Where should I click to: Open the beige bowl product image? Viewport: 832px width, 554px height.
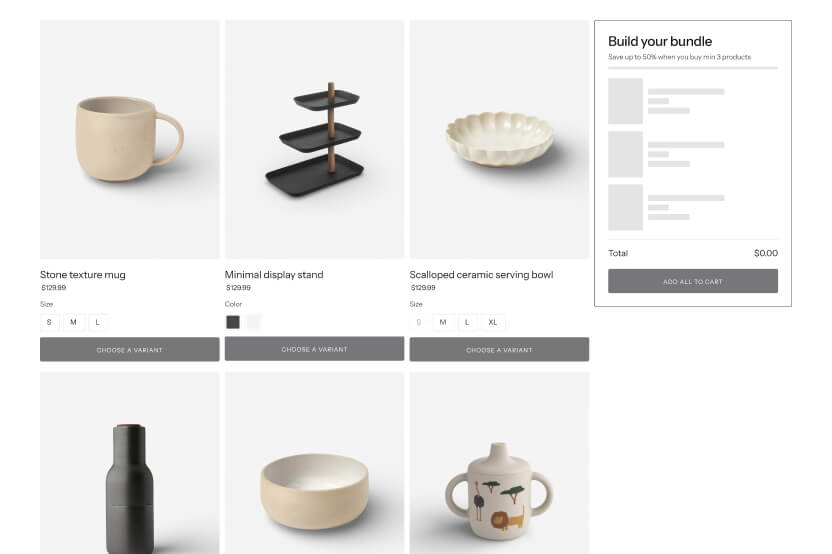click(x=314, y=463)
